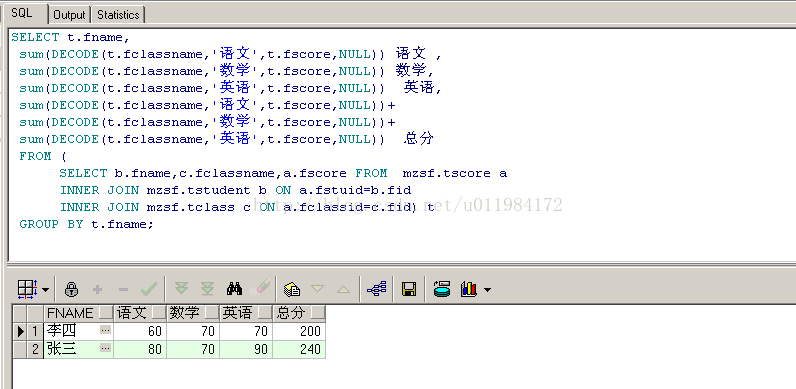796x389 pixels.
Task: Open the grid selection mode tool
Action: click(27, 289)
